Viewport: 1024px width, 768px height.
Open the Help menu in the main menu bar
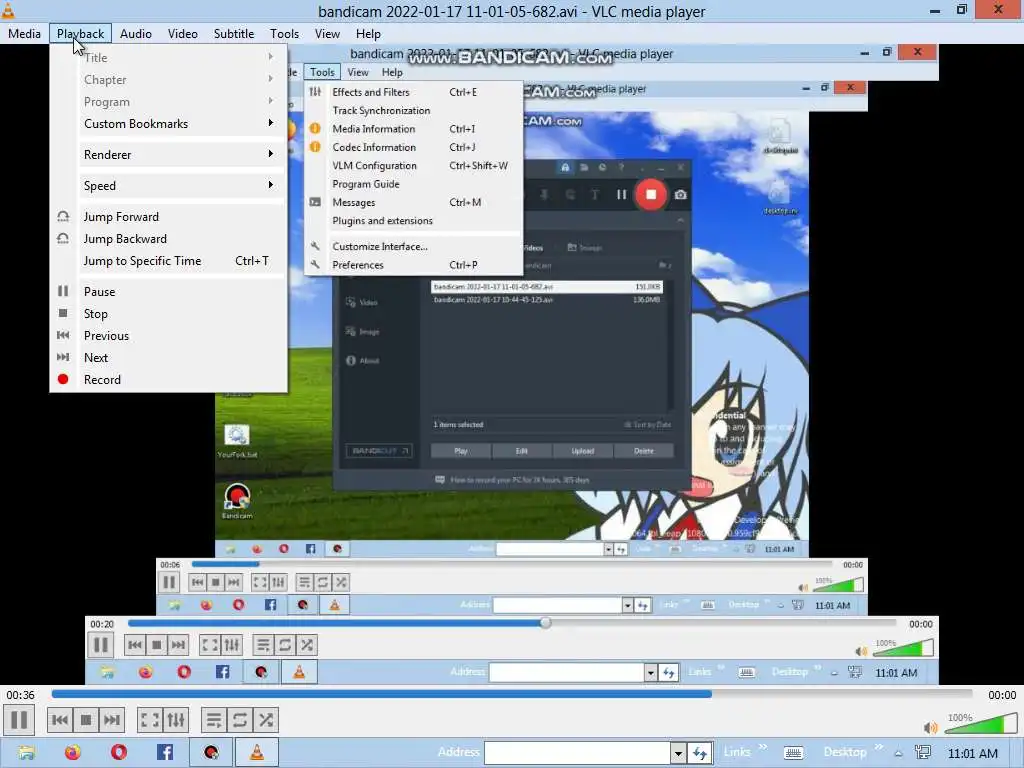[x=368, y=34]
